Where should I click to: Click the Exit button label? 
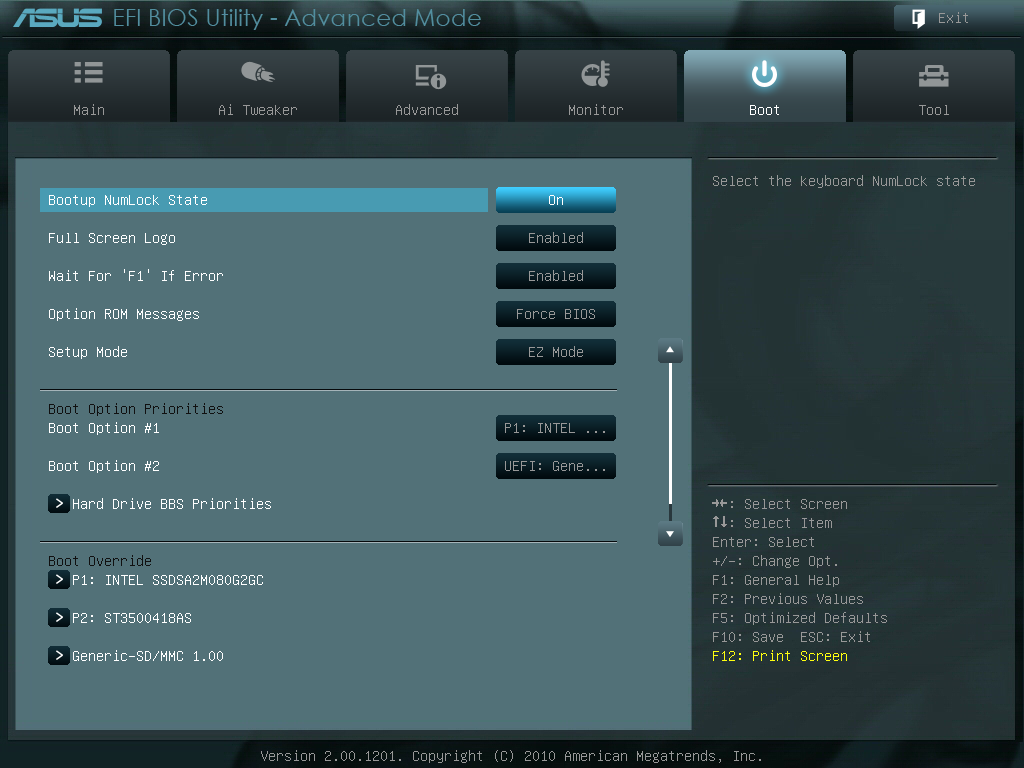pos(953,18)
